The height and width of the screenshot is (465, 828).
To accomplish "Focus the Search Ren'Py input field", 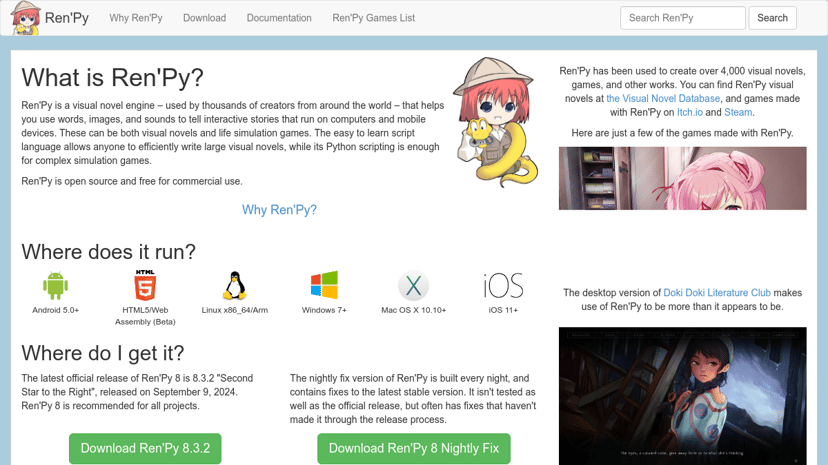I will pos(683,18).
